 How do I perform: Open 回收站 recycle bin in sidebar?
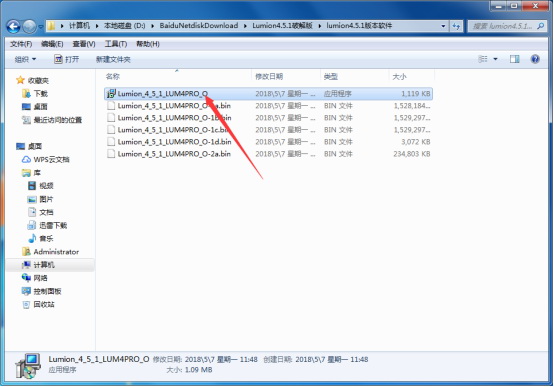38,305
